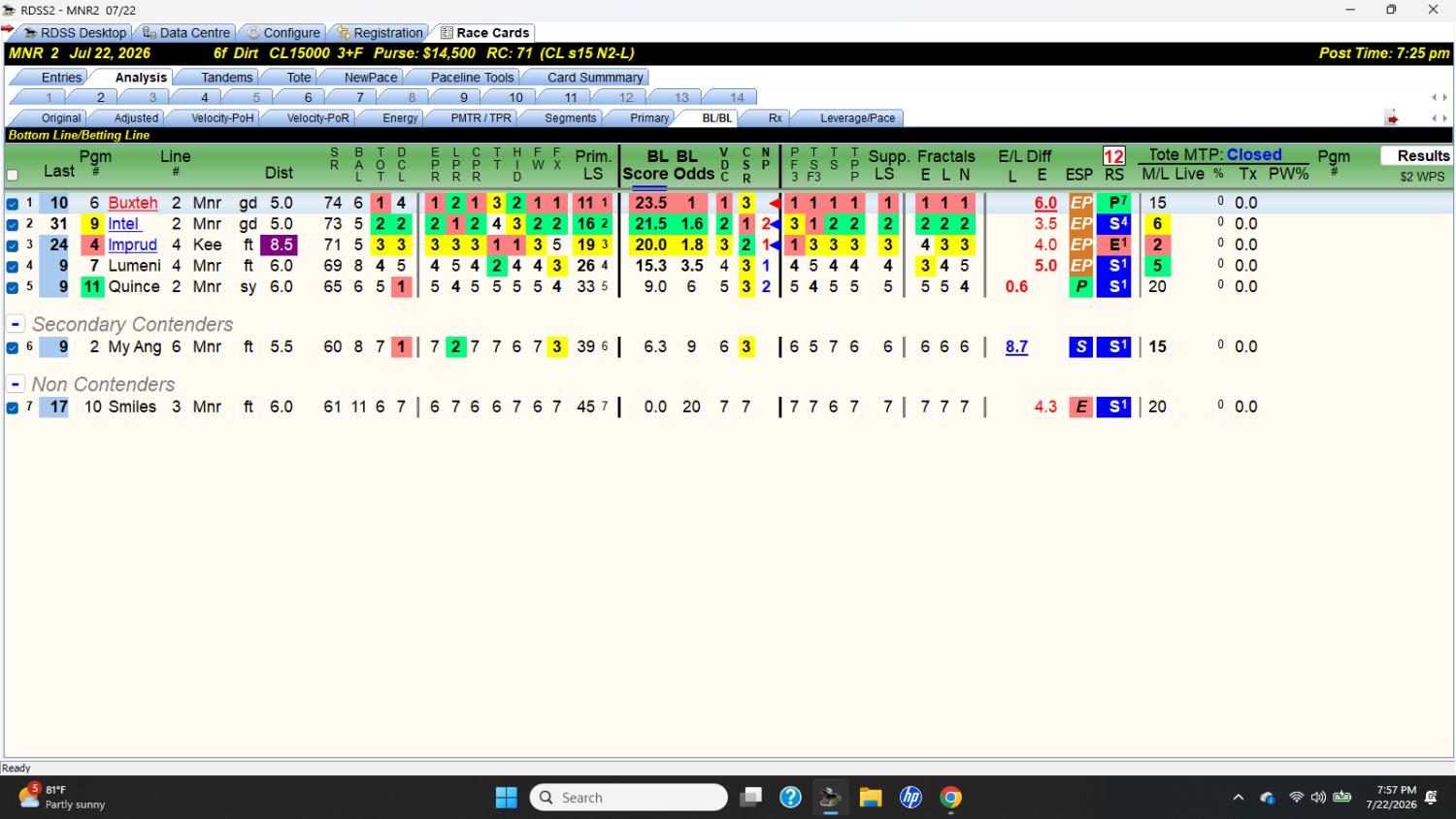Viewport: 1456px width, 819px height.
Task: Click Intel's blue S4 RS badge
Action: [x=1114, y=224]
